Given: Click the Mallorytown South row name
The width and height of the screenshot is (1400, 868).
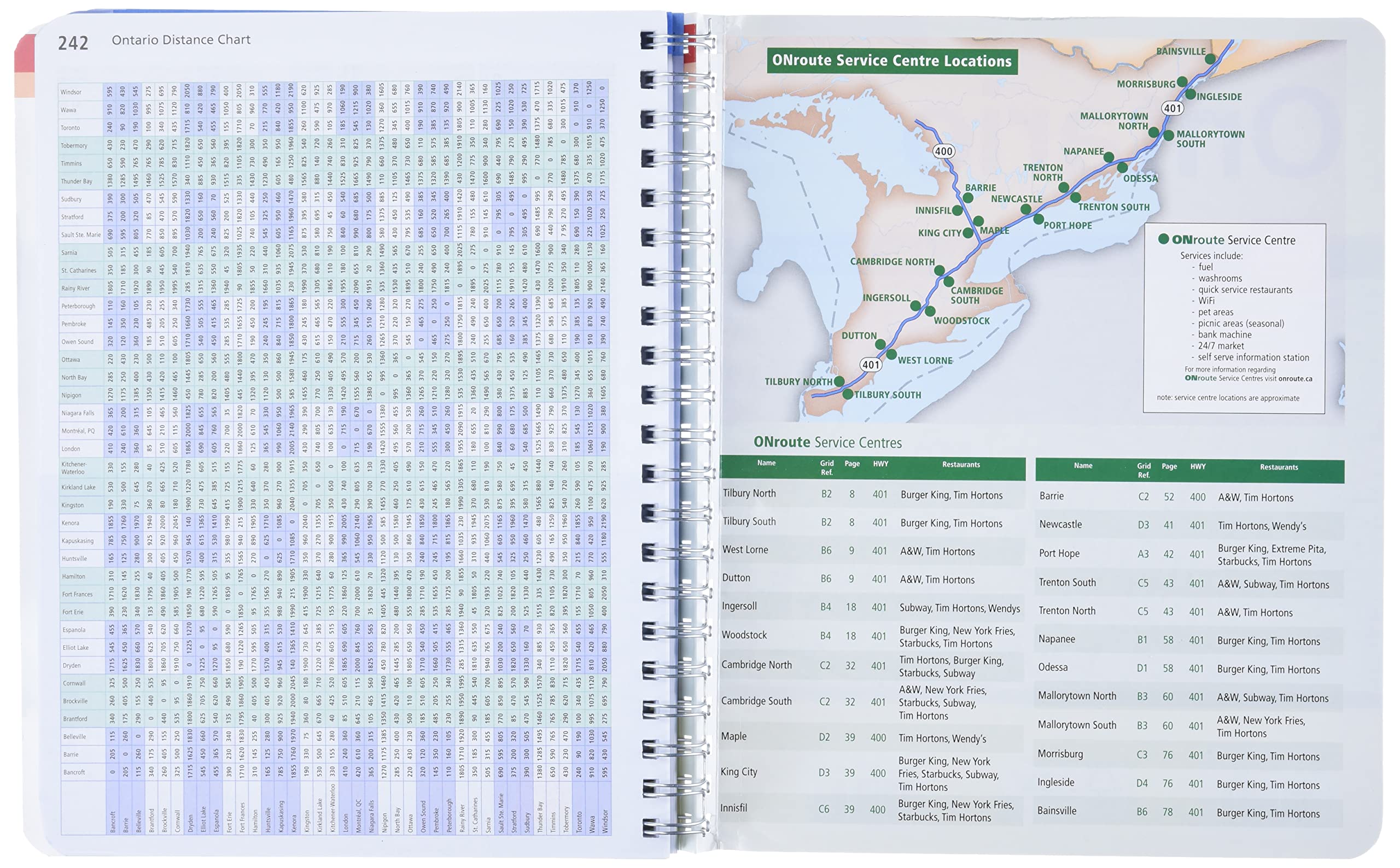Looking at the screenshot, I should click(x=1077, y=725).
